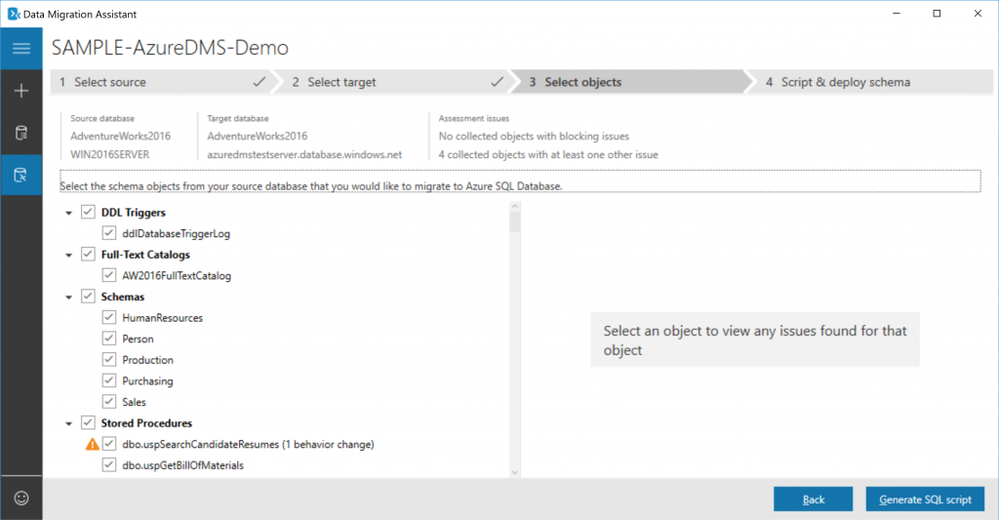Click Generate SQL script button
This screenshot has height=520, width=999.
click(925, 499)
